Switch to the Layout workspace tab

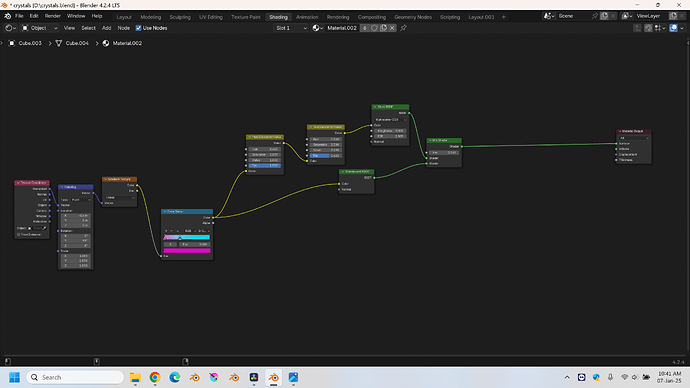(124, 17)
